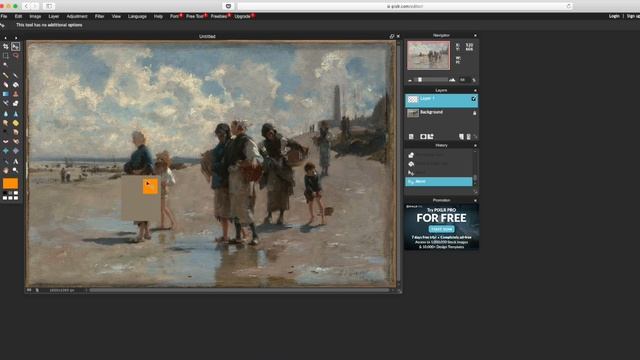
Task: Select the Brush tool
Action: [16, 76]
